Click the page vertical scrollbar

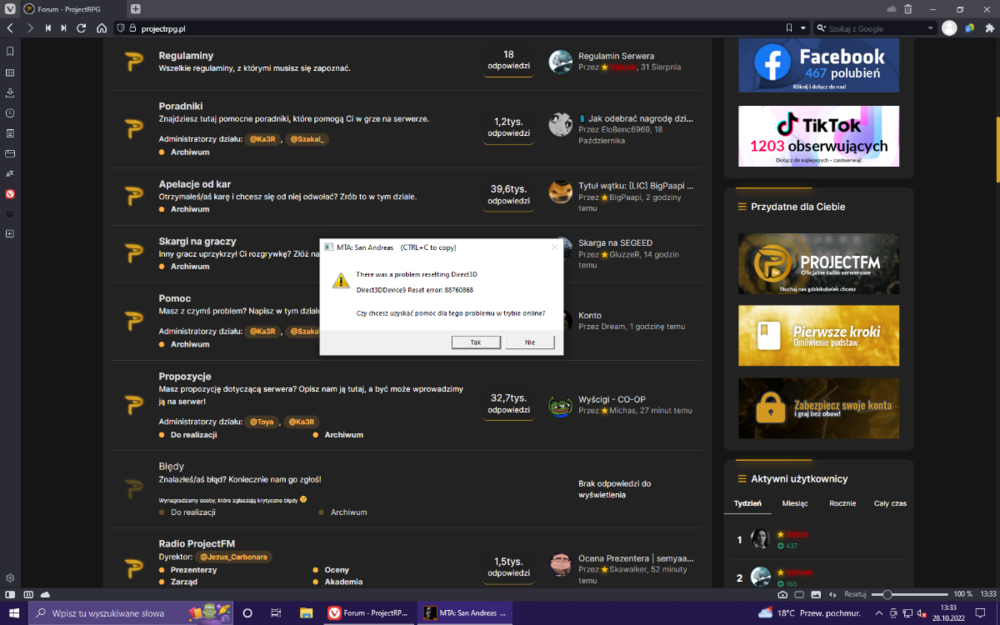[x=996, y=150]
